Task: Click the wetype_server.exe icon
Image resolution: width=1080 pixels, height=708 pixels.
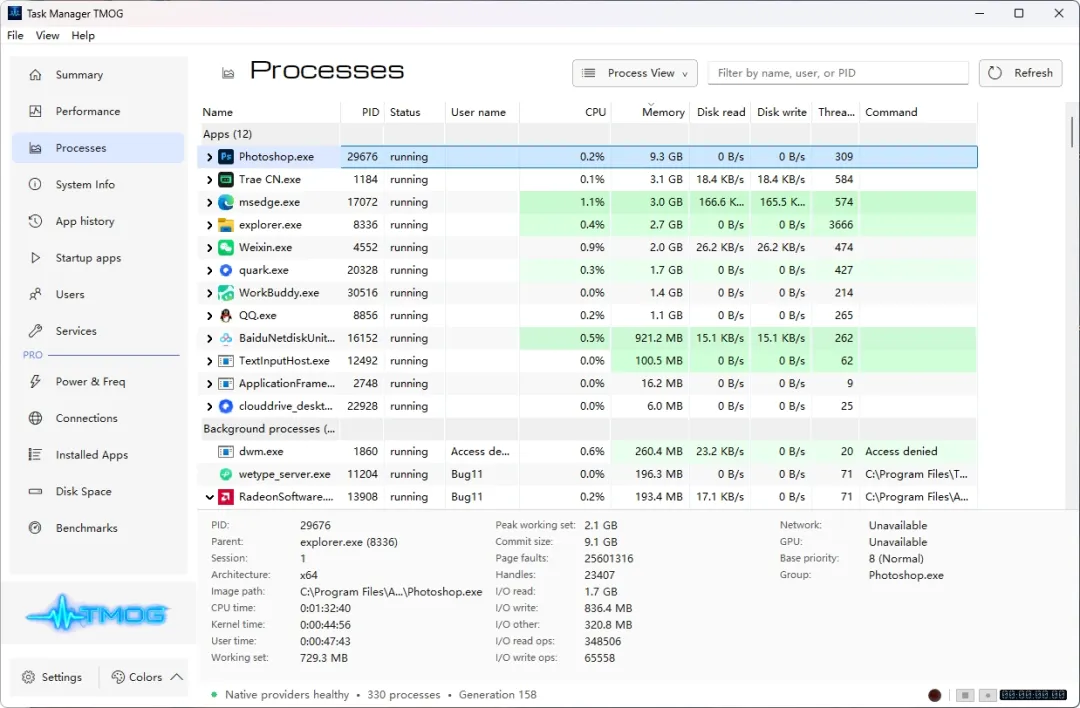Action: 226,474
